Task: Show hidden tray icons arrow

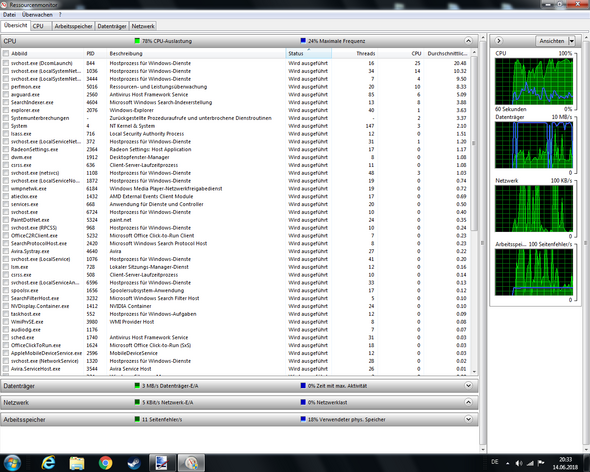Action: pyautogui.click(x=508, y=463)
